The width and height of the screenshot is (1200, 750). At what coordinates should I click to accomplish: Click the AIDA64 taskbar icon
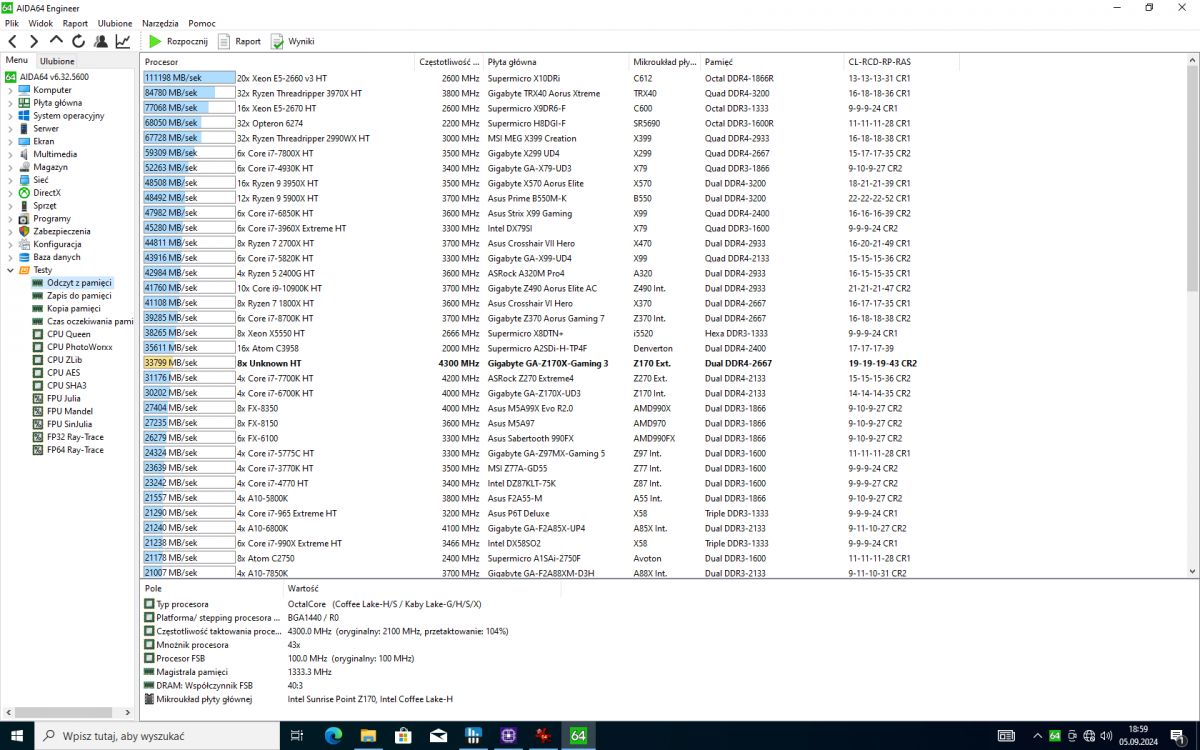click(577, 735)
